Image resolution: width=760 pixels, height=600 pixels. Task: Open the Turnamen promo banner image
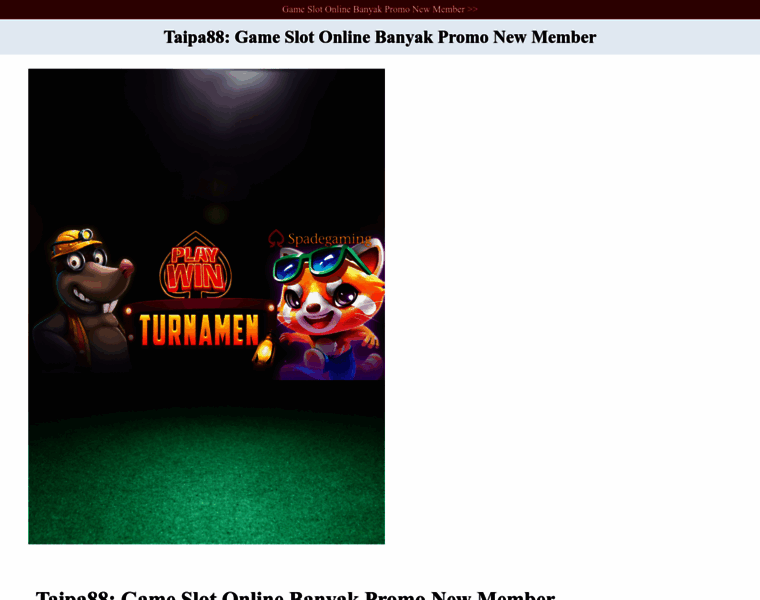[x=206, y=306]
